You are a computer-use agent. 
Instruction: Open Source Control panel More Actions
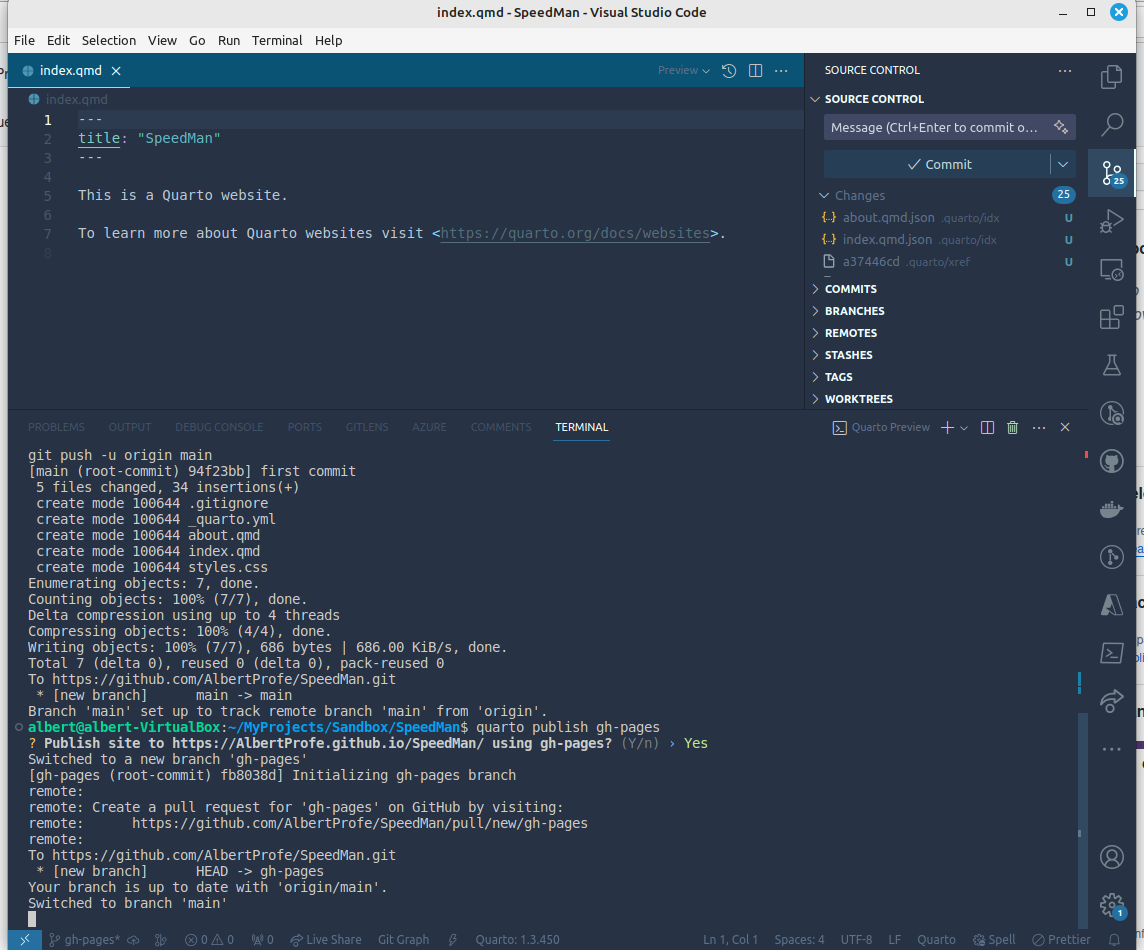click(x=1064, y=71)
